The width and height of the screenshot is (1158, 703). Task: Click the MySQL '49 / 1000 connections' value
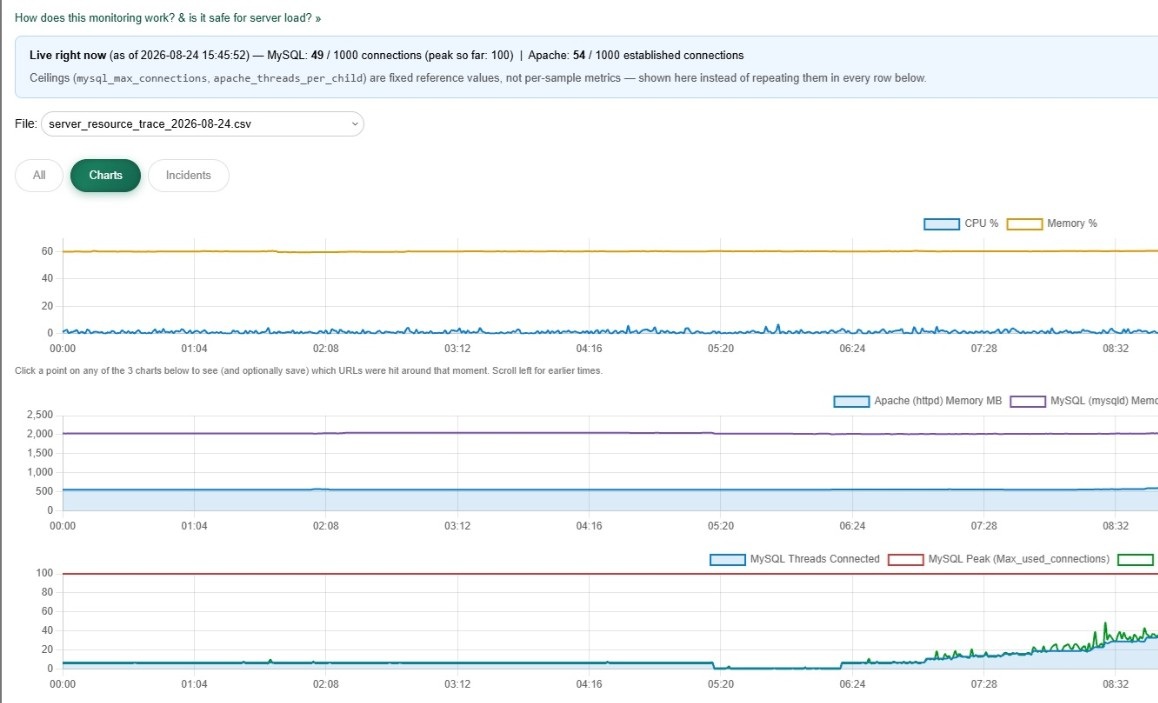click(366, 55)
